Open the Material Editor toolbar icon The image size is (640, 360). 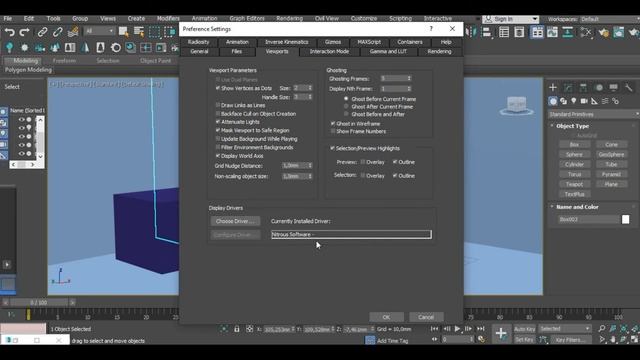[586, 32]
